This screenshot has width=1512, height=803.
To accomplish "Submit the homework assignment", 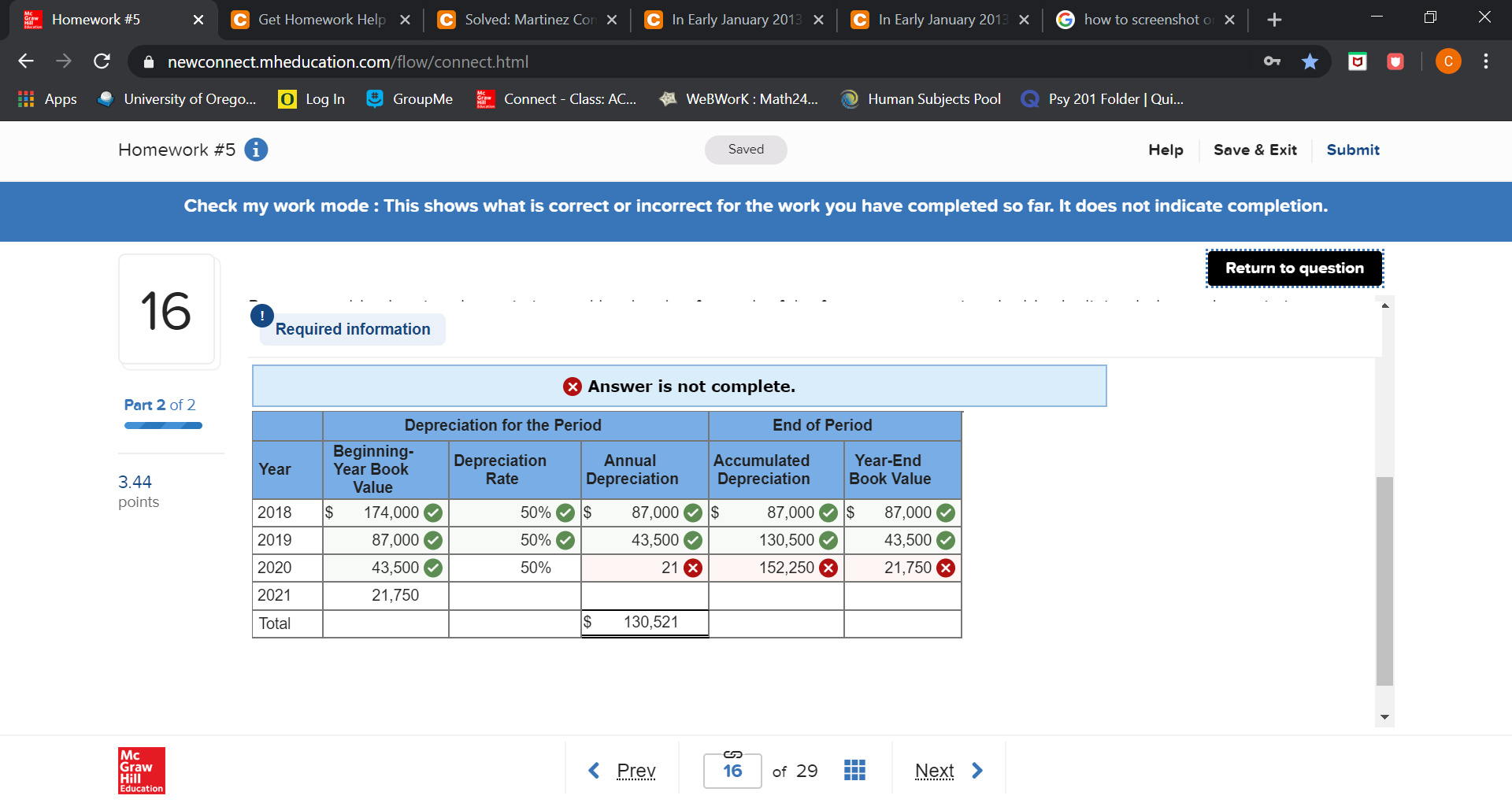I will coord(1353,150).
